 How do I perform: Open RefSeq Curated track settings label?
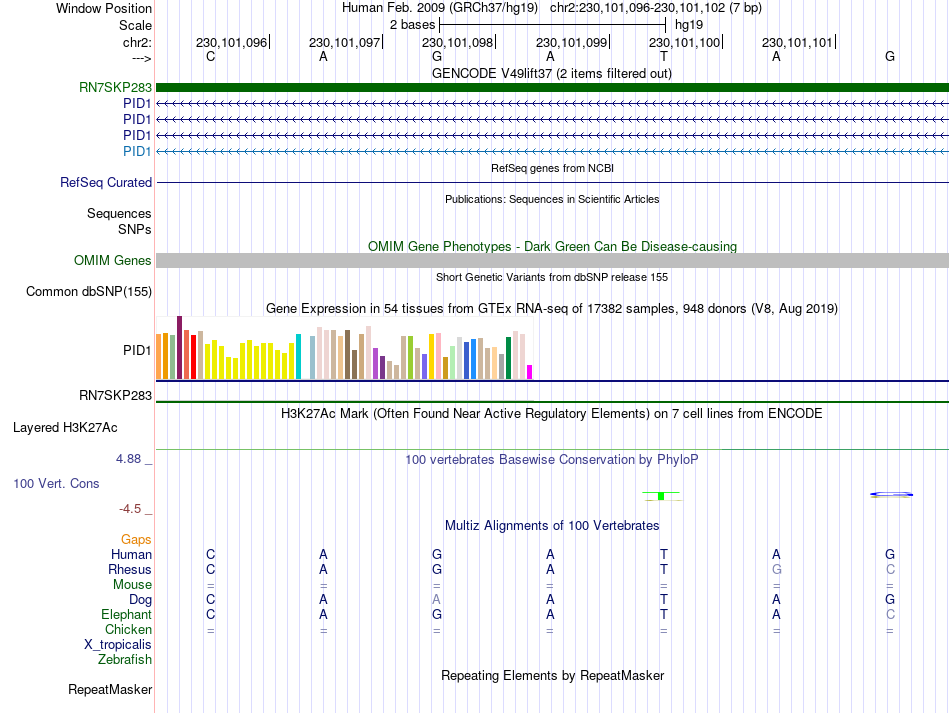click(x=106, y=182)
